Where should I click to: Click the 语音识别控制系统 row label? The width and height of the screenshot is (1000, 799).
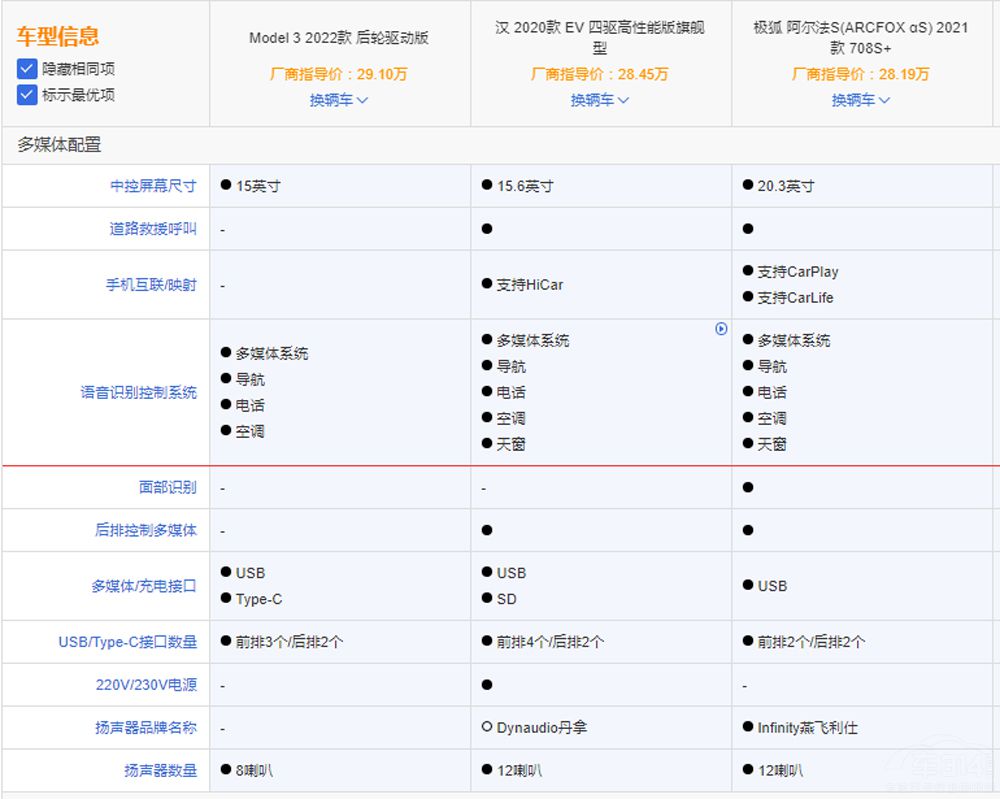coord(139,392)
